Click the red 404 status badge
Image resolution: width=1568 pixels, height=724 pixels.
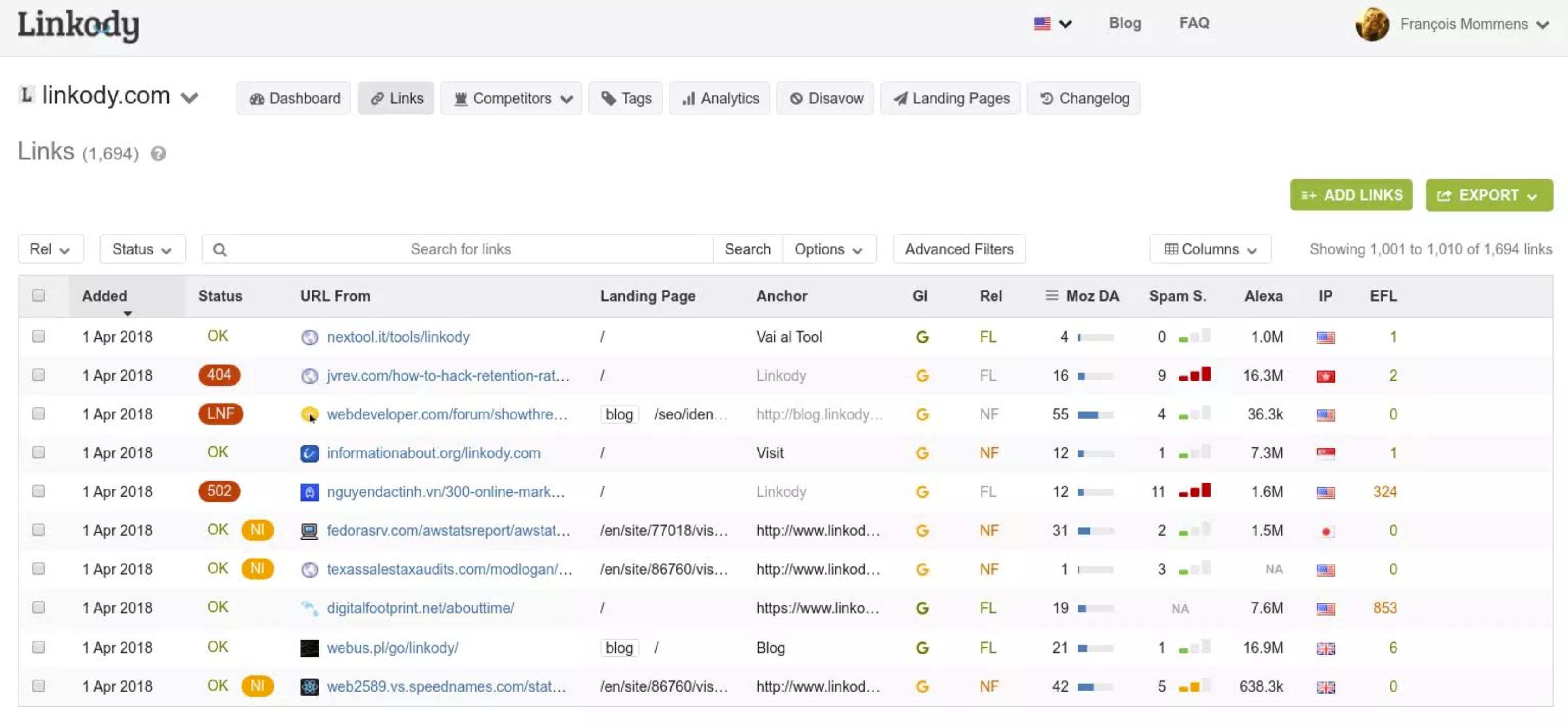coord(219,375)
